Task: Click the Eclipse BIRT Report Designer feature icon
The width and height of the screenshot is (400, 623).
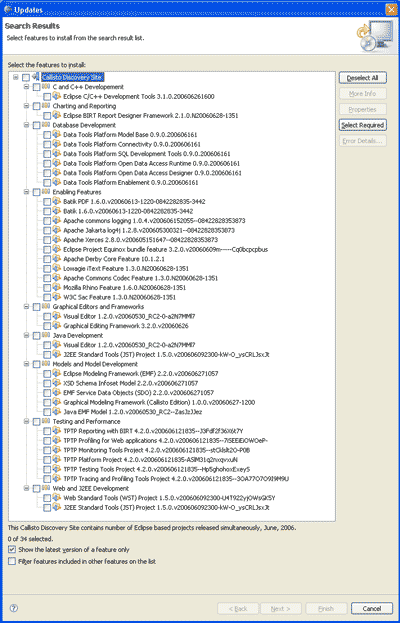Action: (x=56, y=115)
